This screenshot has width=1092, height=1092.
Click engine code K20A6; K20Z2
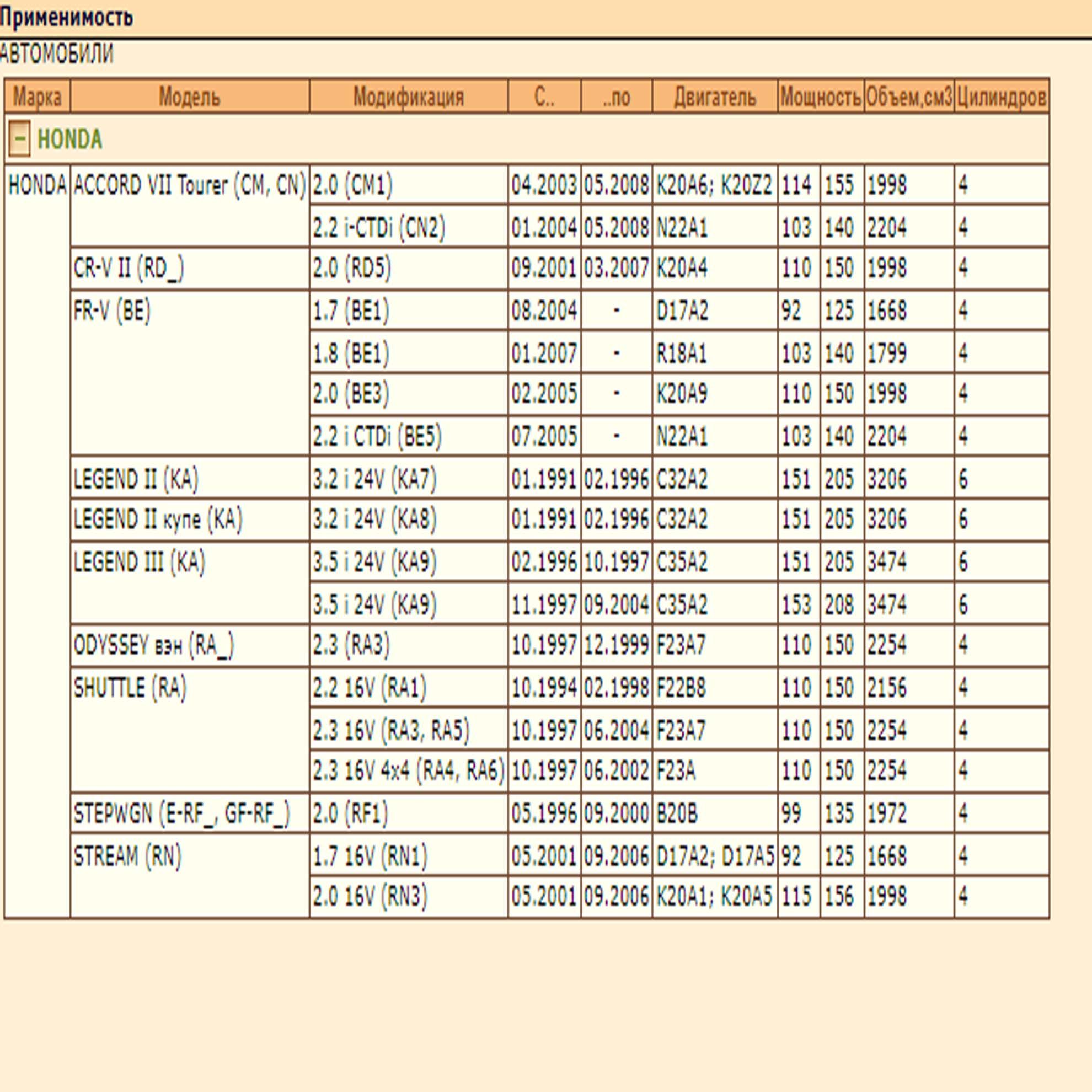(714, 185)
